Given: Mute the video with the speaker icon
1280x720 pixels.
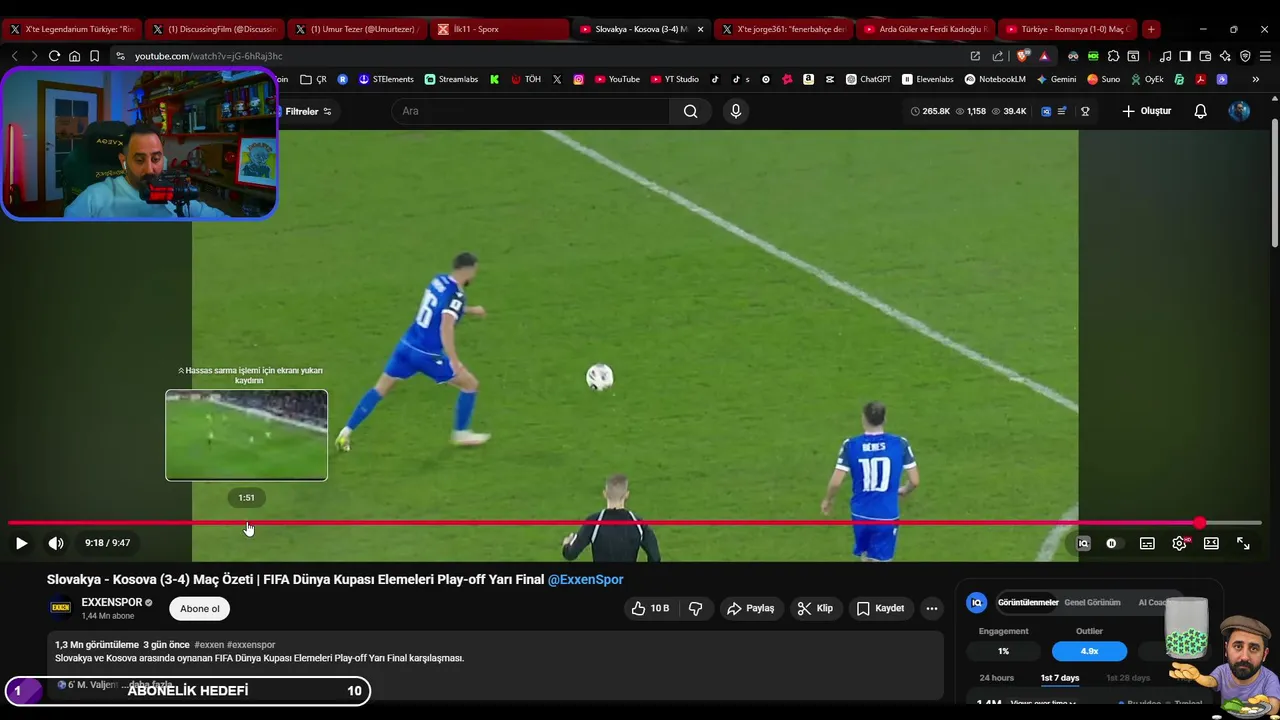Looking at the screenshot, I should [56, 543].
